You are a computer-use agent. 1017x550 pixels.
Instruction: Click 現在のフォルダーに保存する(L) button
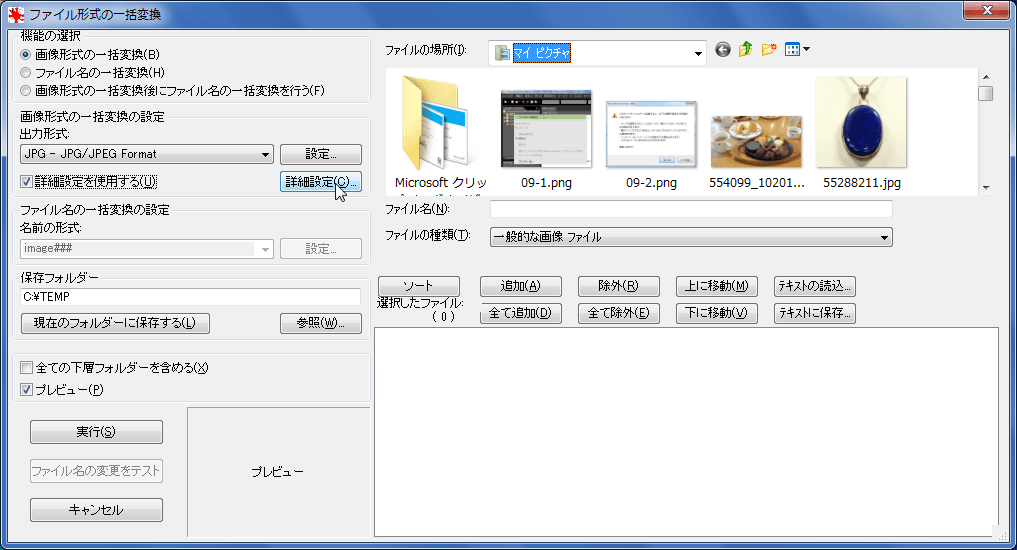[115, 323]
